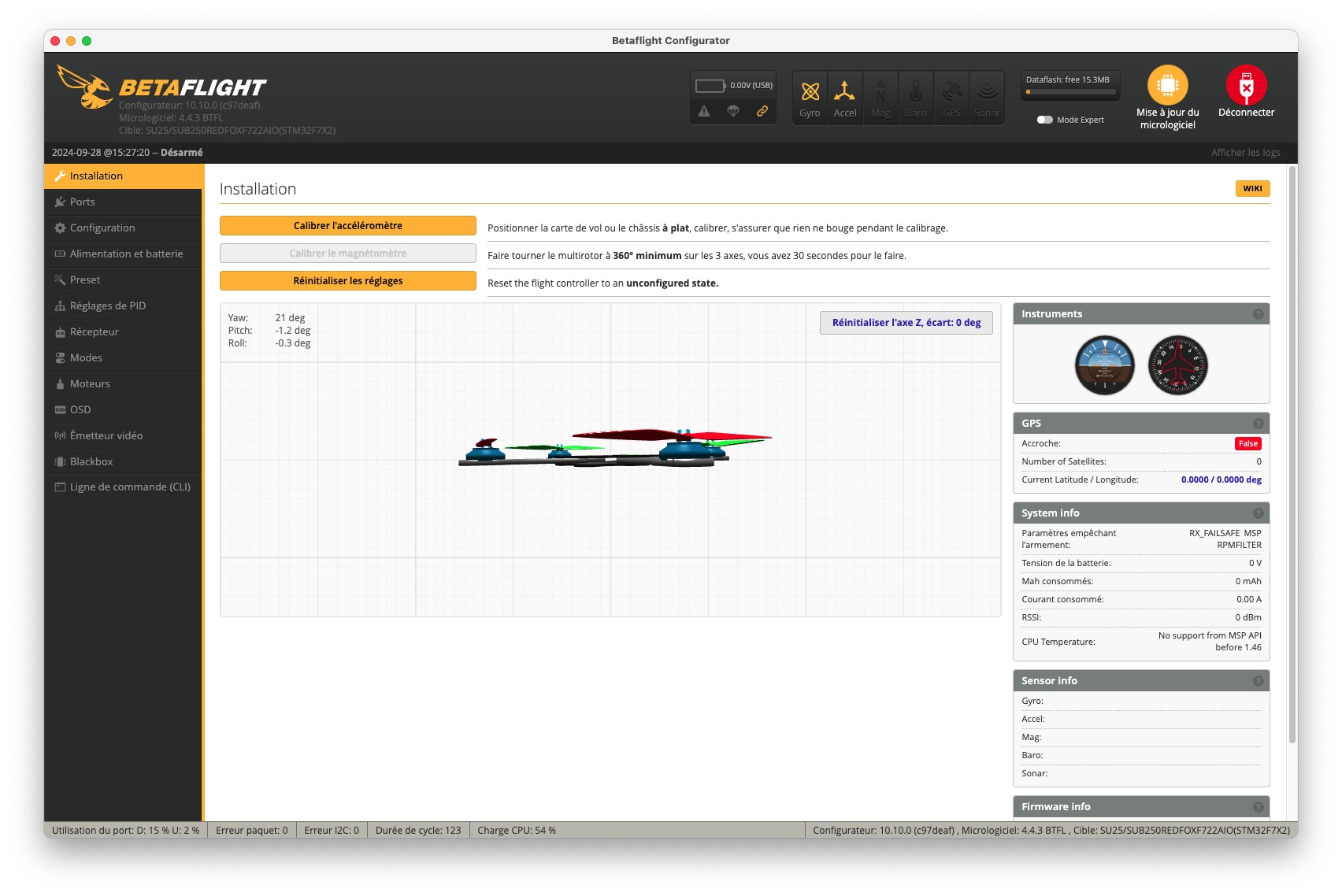Viewport: 1342px width, 896px height.
Task: Click the red Déconnecter button
Action: [1246, 85]
